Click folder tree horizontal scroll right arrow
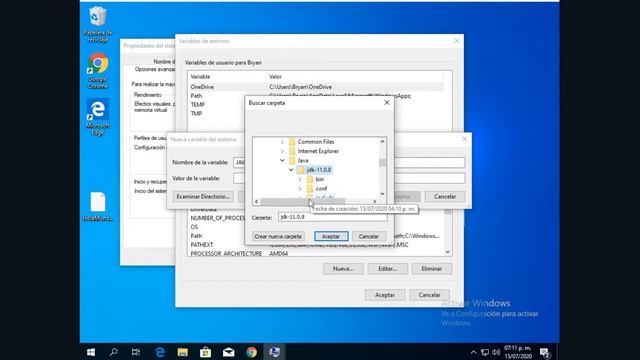The image size is (640, 360). click(x=375, y=201)
